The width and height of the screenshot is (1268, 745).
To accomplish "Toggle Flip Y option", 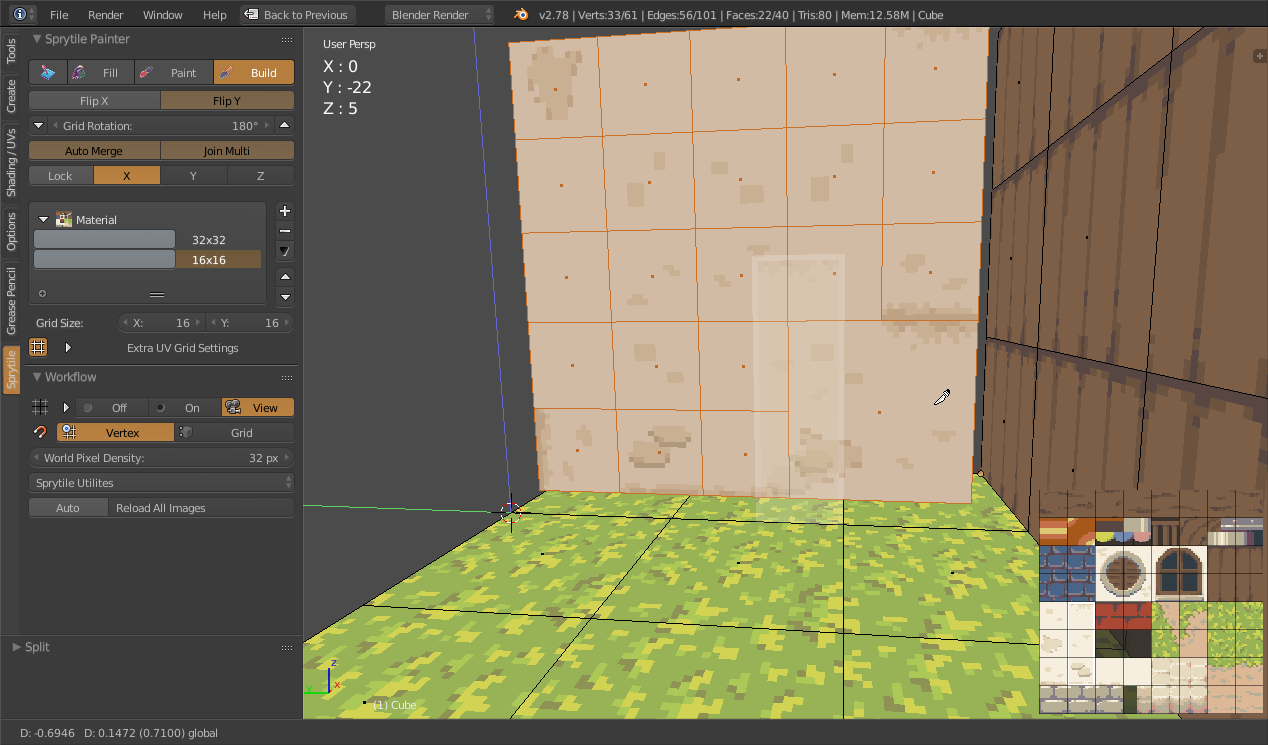I will (x=227, y=101).
